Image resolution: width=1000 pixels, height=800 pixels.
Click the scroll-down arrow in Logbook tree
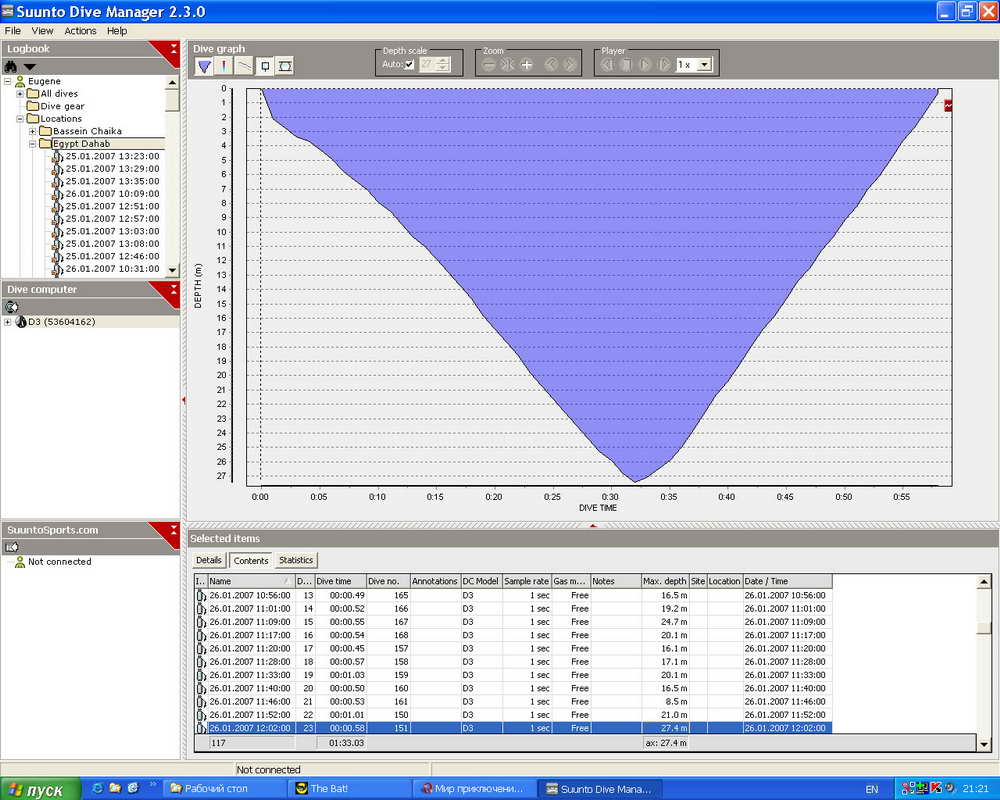172,270
